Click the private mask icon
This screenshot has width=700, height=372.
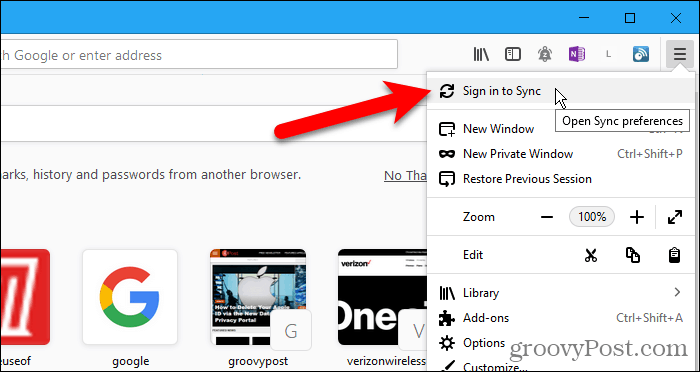click(x=447, y=154)
